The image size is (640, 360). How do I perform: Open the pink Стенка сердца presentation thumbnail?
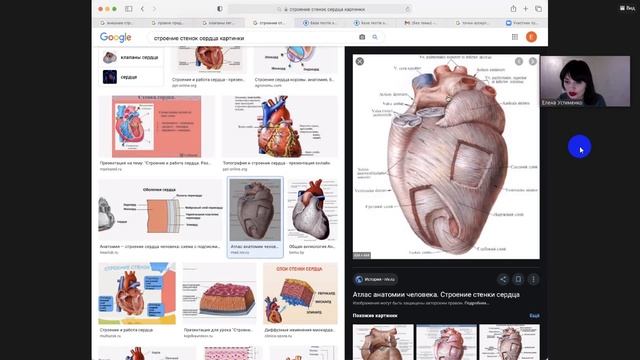click(x=156, y=127)
